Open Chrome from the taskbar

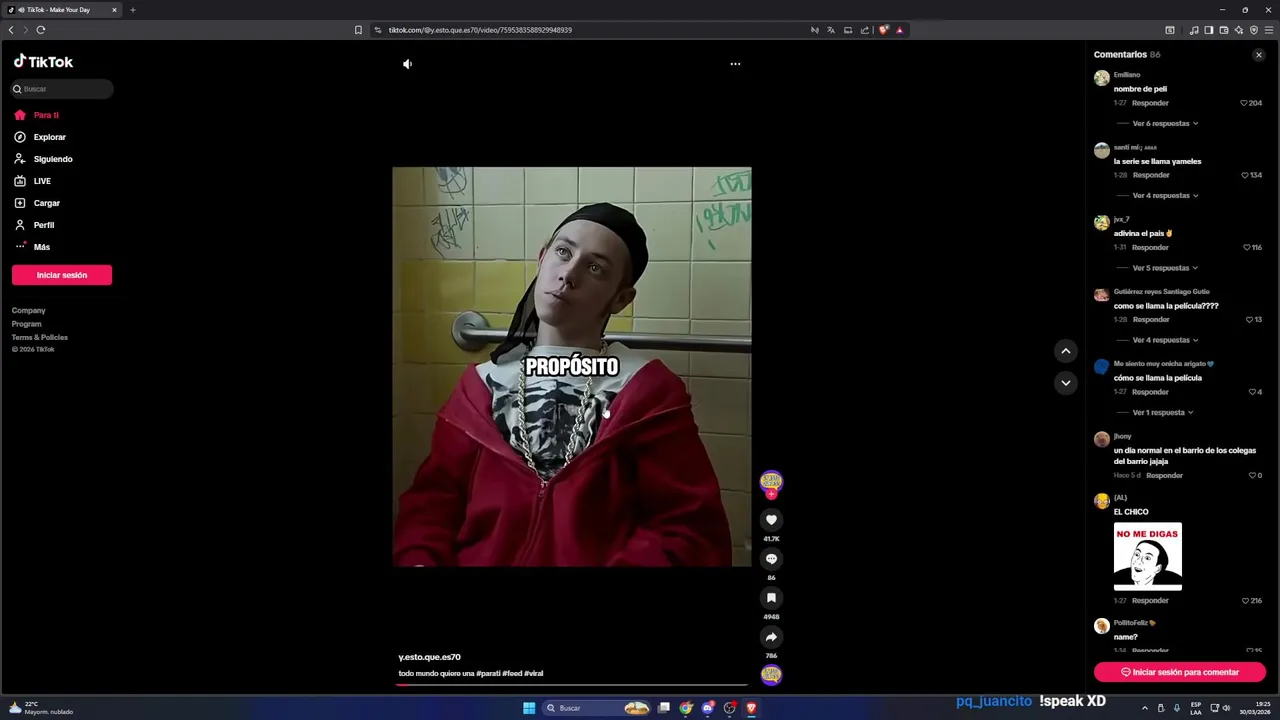point(686,708)
